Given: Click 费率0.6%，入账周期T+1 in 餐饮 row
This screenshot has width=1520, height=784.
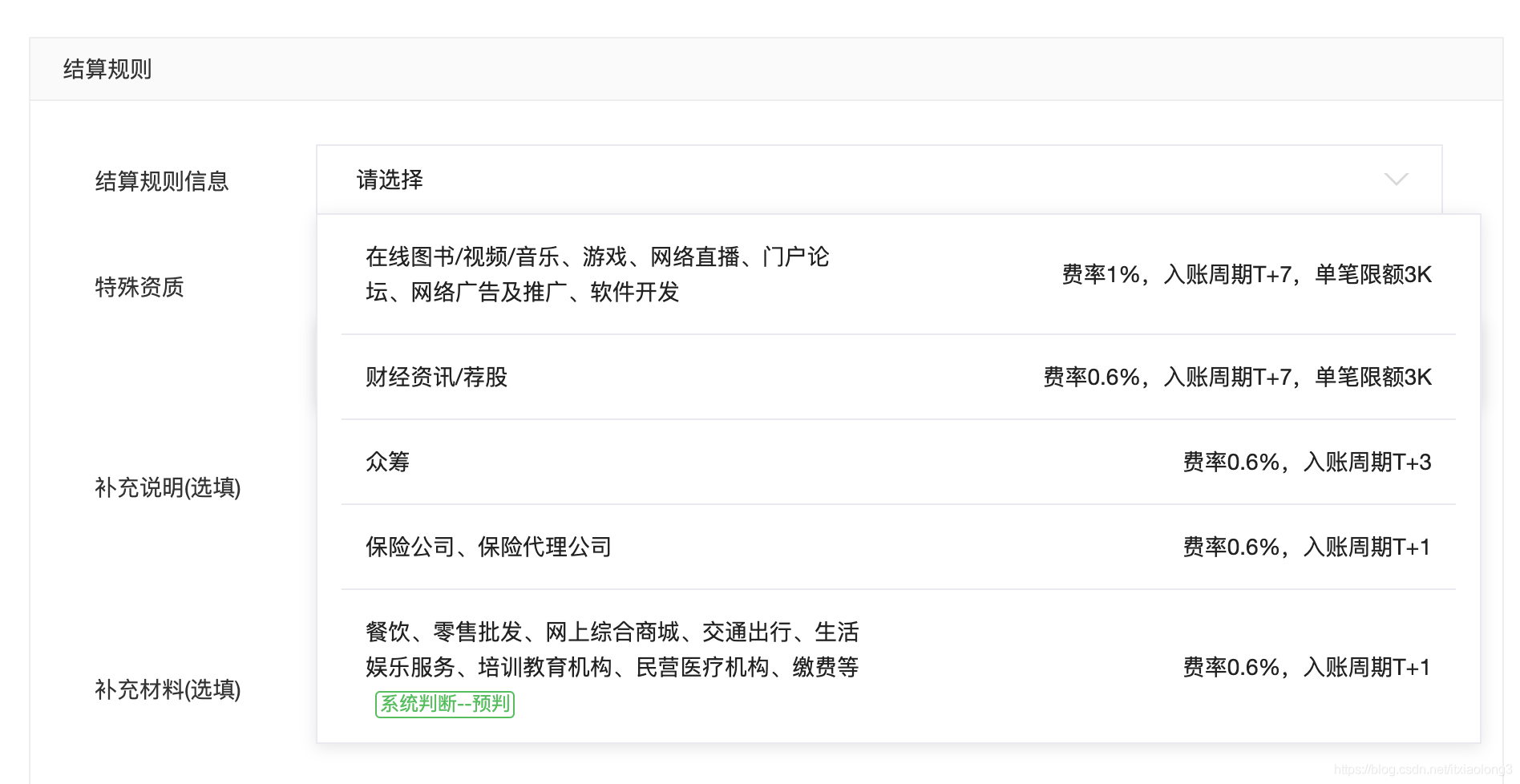Looking at the screenshot, I should (1307, 667).
